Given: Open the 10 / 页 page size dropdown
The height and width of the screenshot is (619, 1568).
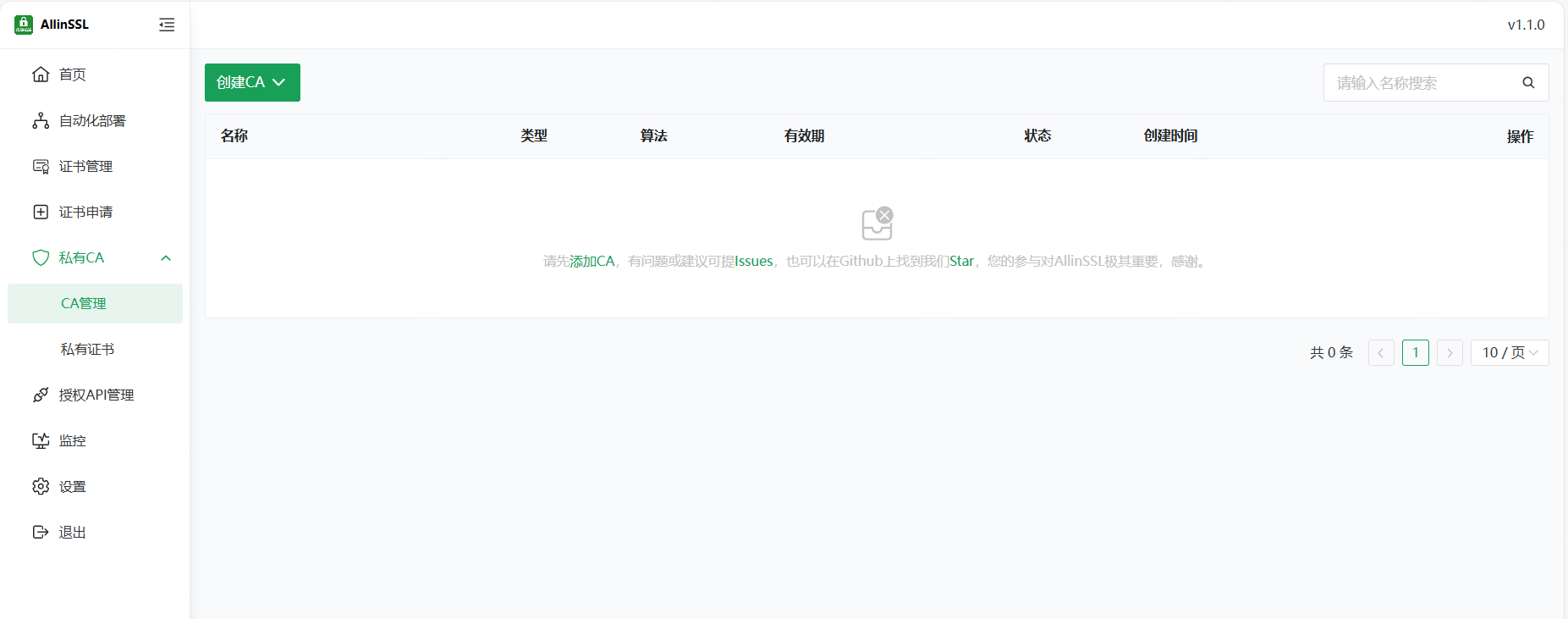Looking at the screenshot, I should [1510, 352].
